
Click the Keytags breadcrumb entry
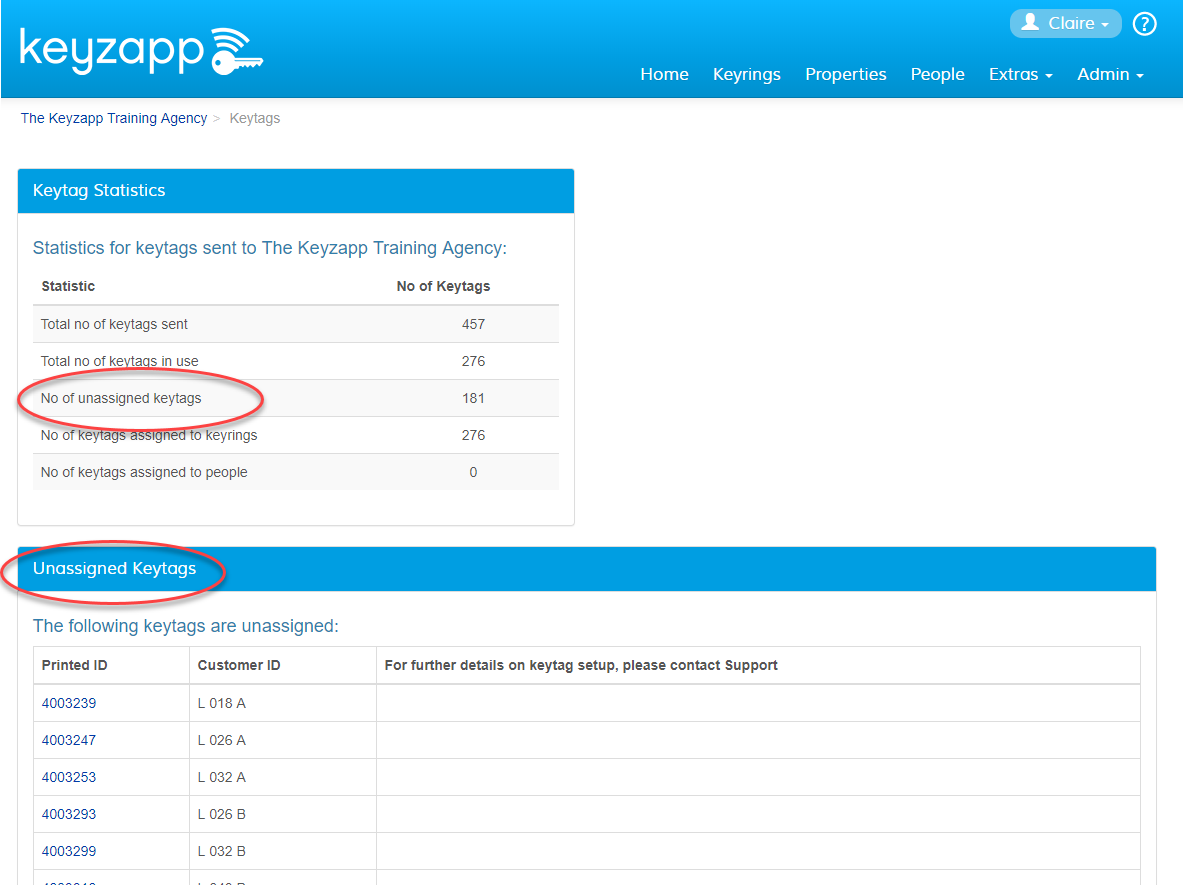[x=254, y=118]
